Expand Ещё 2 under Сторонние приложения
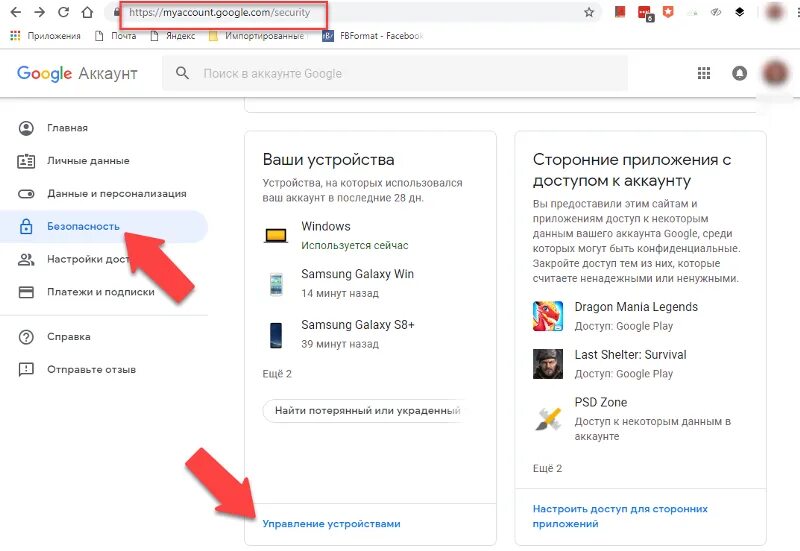The image size is (800, 551). click(547, 468)
